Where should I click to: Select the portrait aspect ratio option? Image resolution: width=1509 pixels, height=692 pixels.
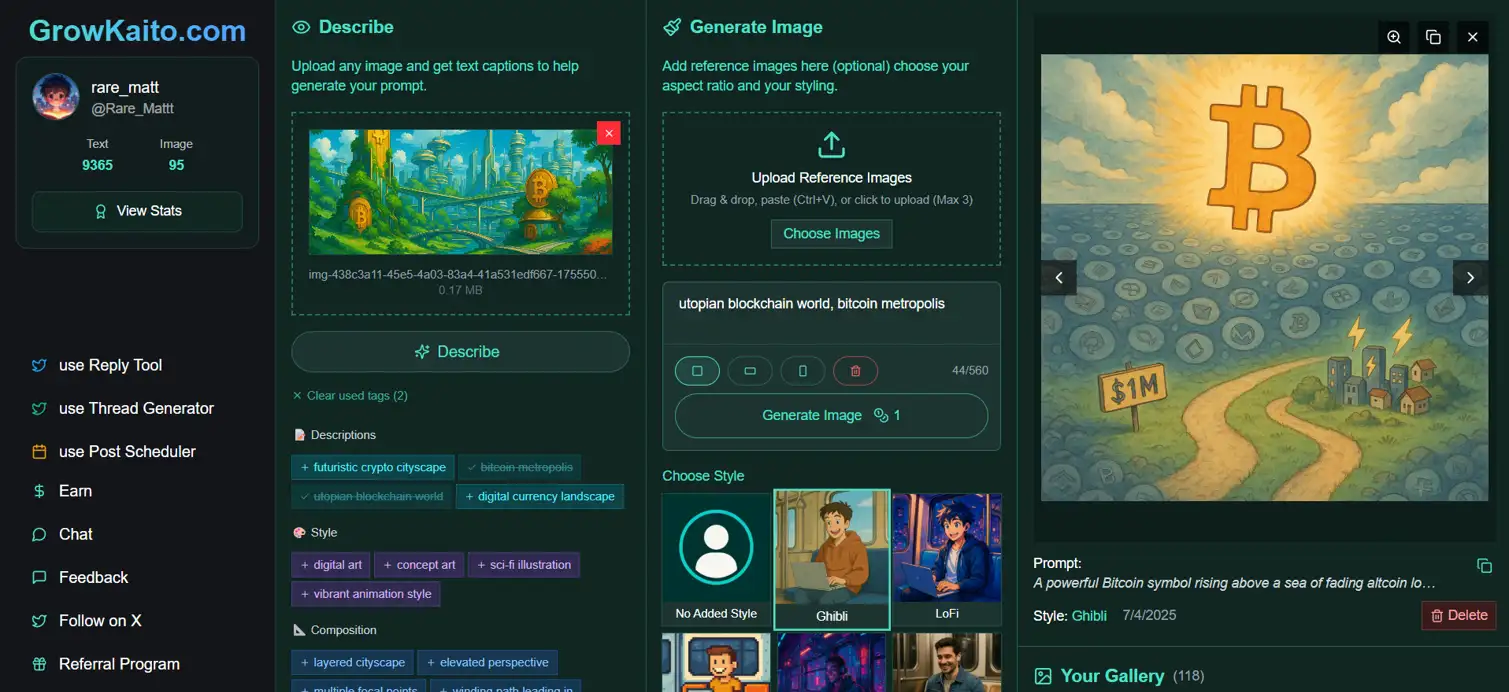click(x=802, y=371)
